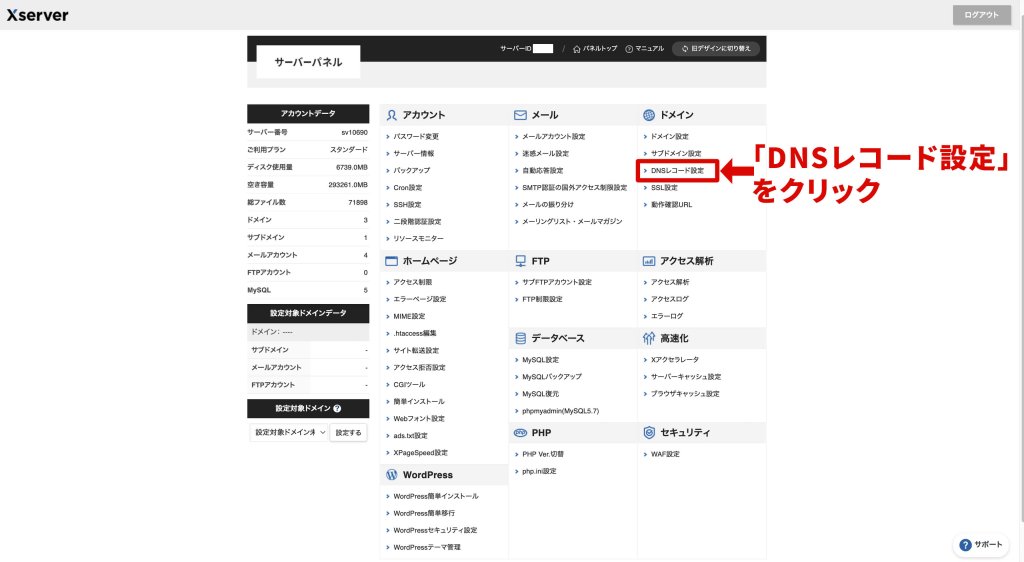Click help icon beside 設定対象ドメイン
The image size is (1024, 562).
[337, 409]
